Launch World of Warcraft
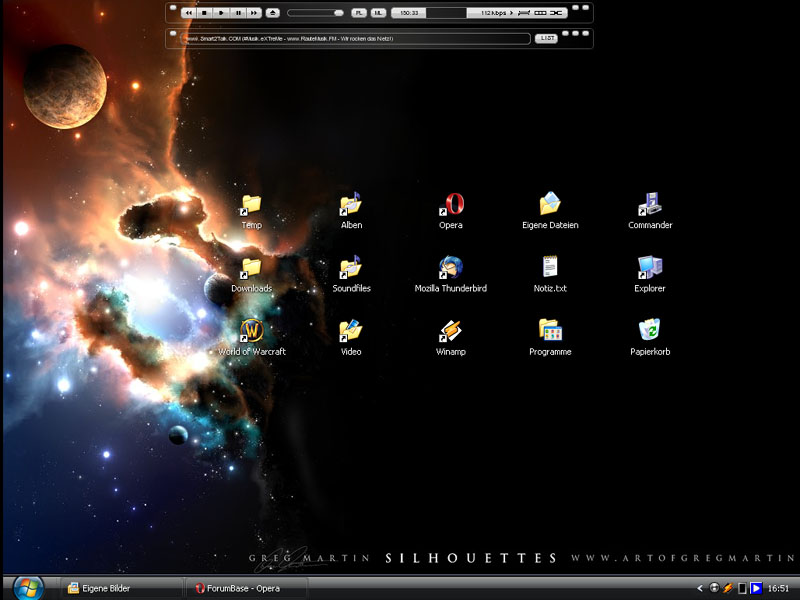Image resolution: width=800 pixels, height=600 pixels. [252, 337]
